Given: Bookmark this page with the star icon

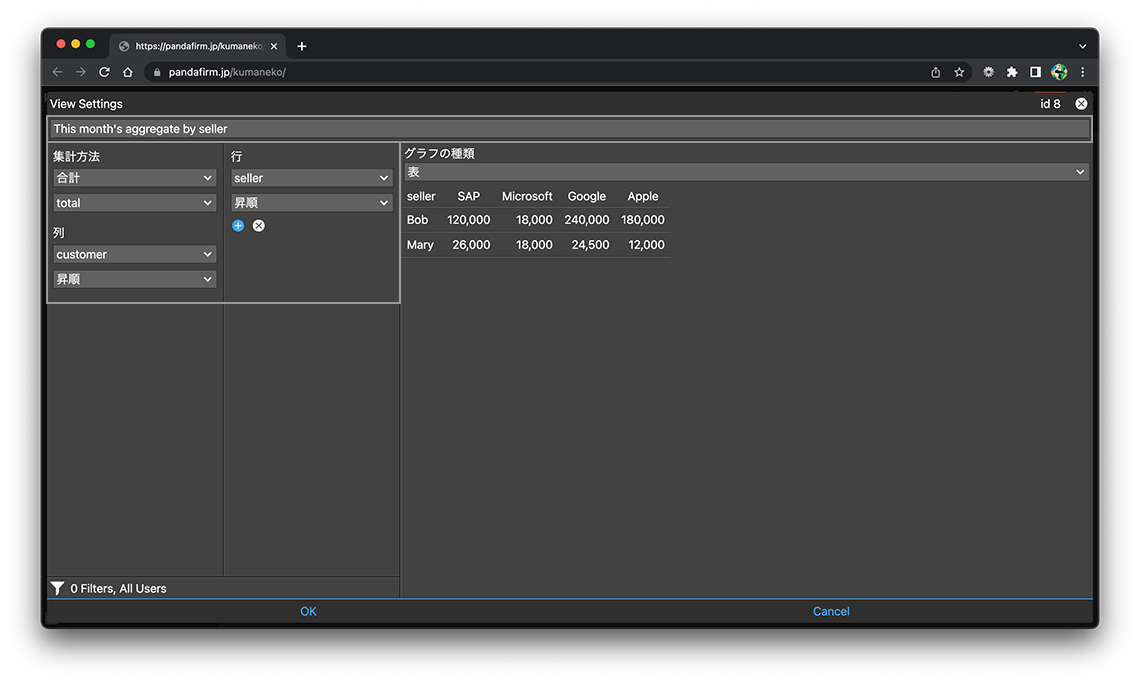Looking at the screenshot, I should tap(959, 72).
